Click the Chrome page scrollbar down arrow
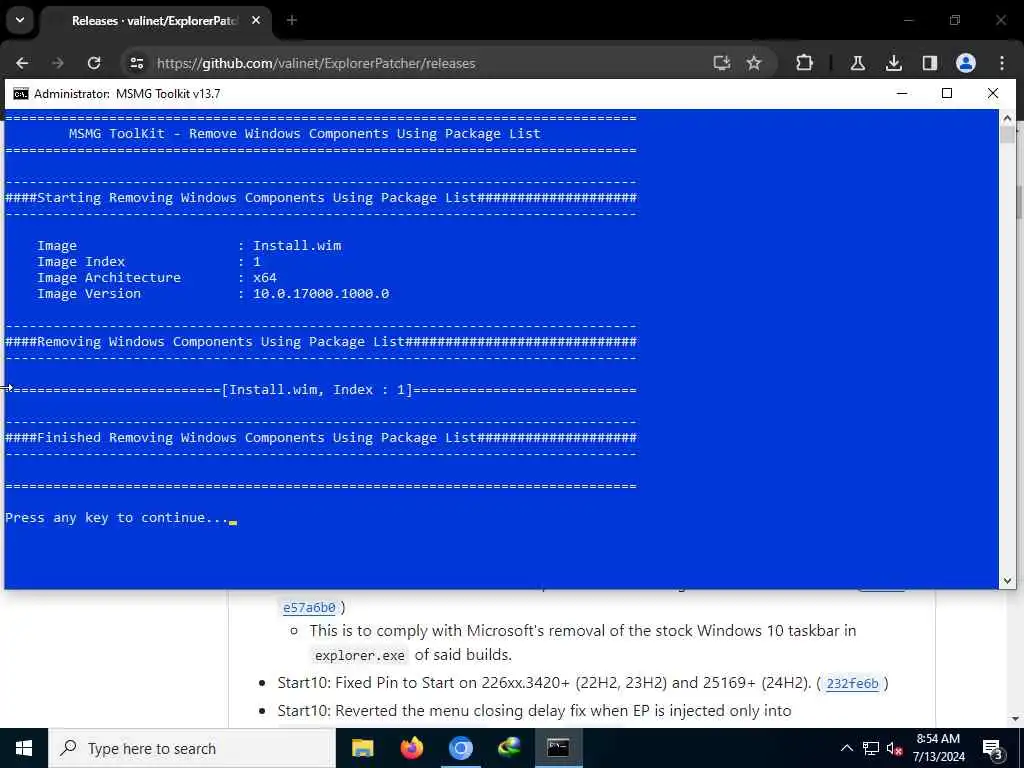This screenshot has height=768, width=1024. click(1016, 718)
